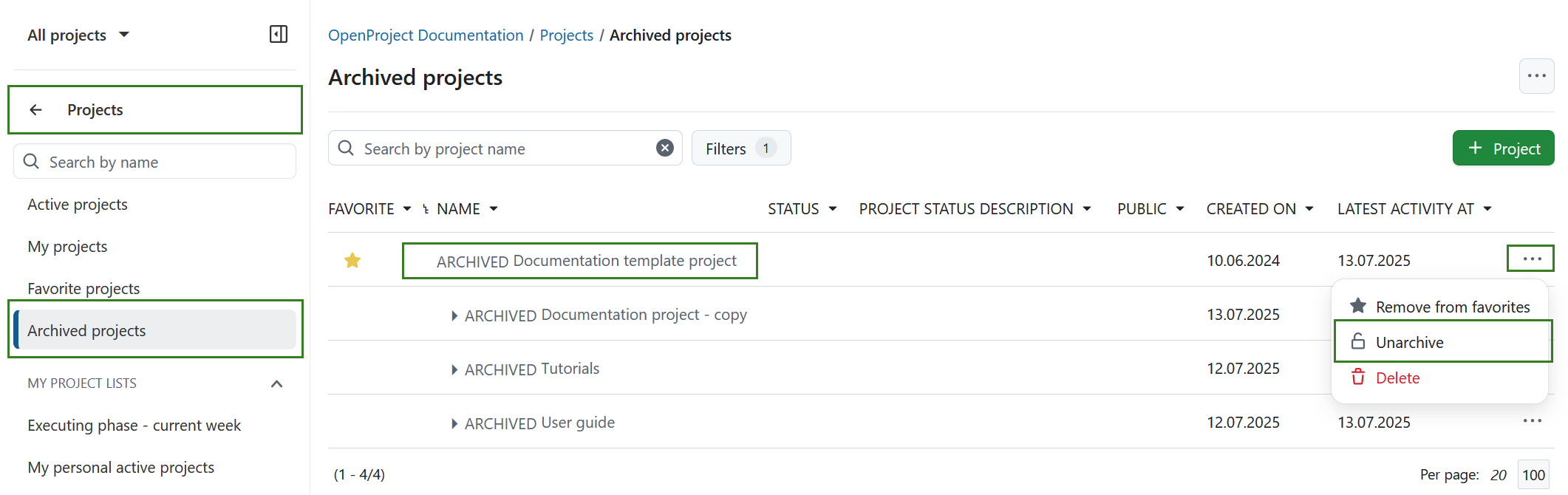Unfavorite the template project via its star
Screen dimensions: 1568x495
(352, 260)
